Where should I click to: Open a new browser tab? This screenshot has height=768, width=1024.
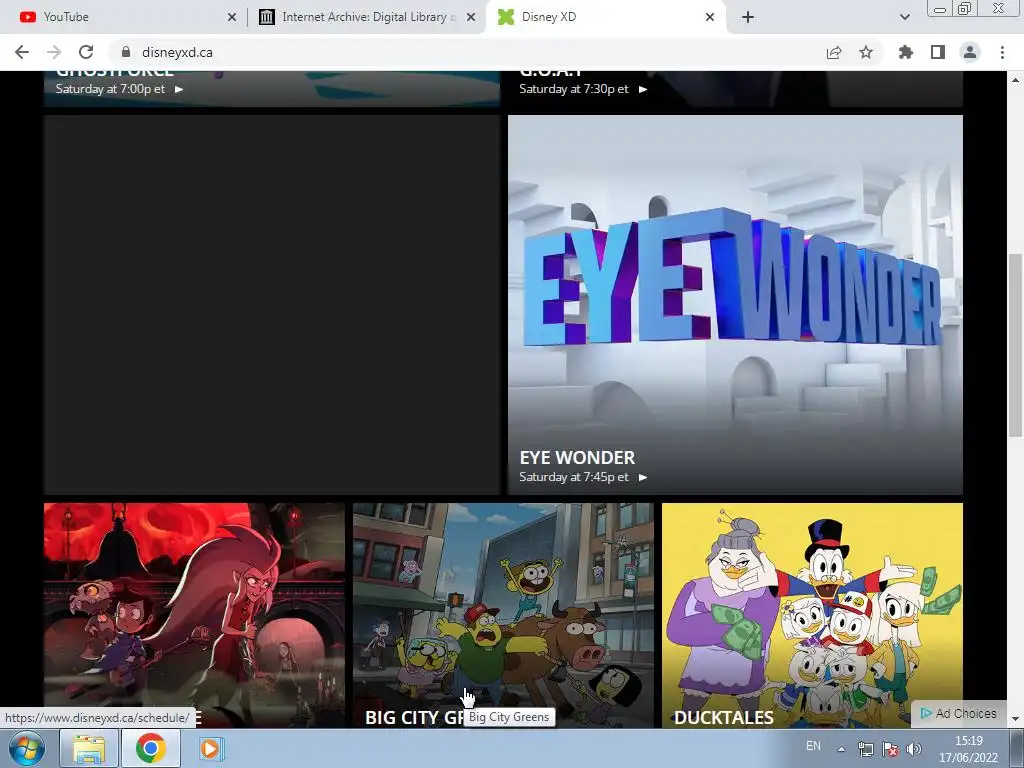[748, 17]
